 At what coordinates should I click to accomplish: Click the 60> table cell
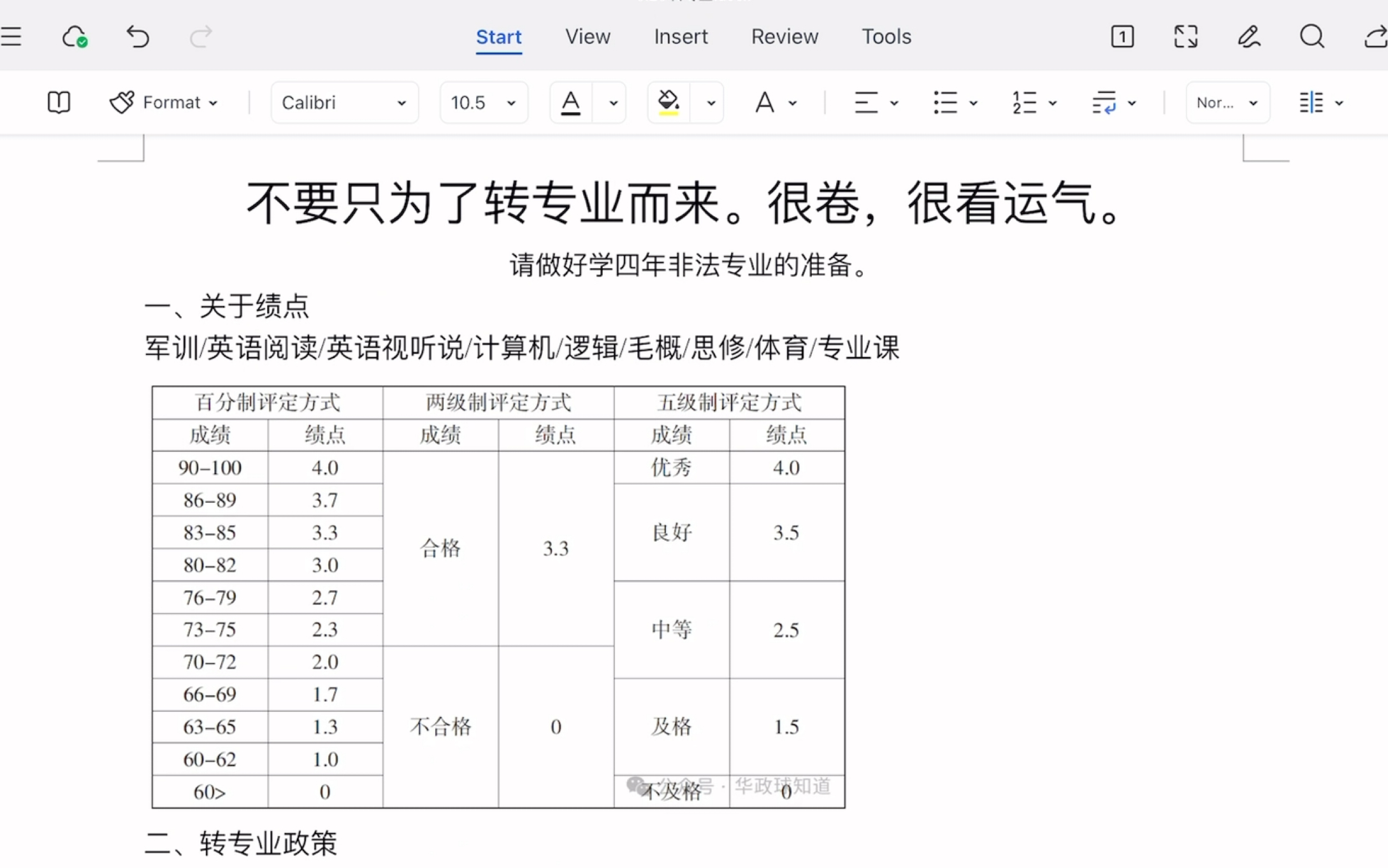point(210,792)
